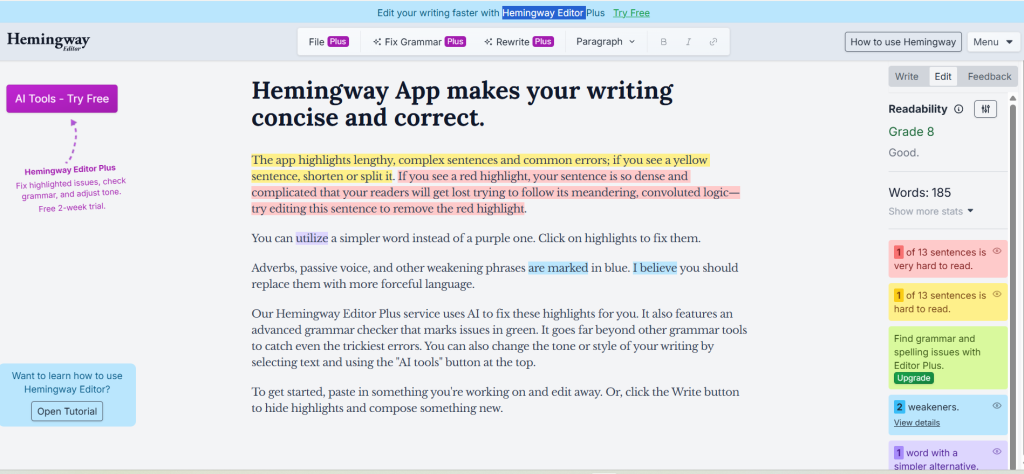Click the purple simpler alternative count badge

pos(899,452)
